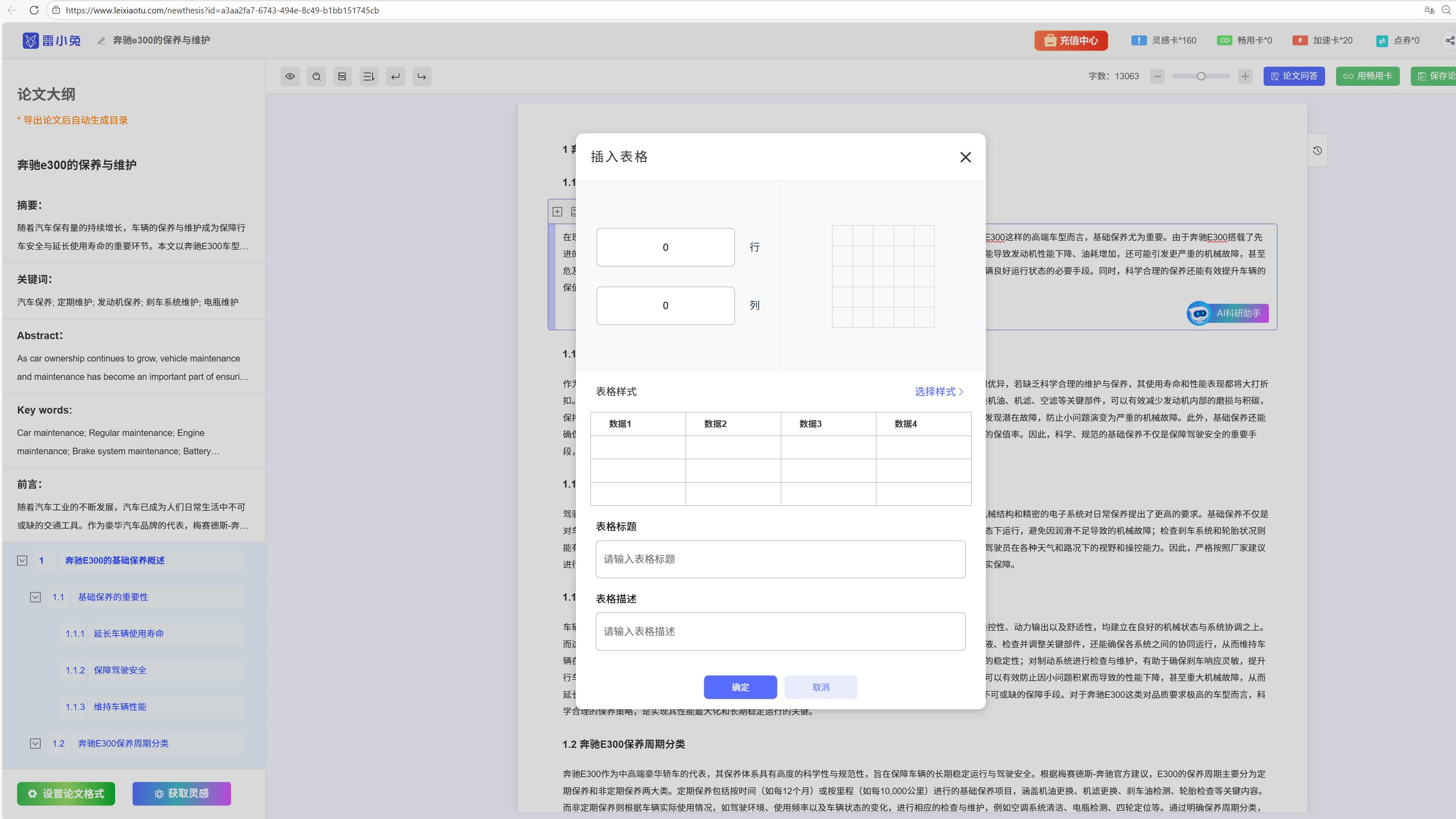Click the zoom-out minus icon
The width and height of the screenshot is (1456, 819).
pos(1157,76)
